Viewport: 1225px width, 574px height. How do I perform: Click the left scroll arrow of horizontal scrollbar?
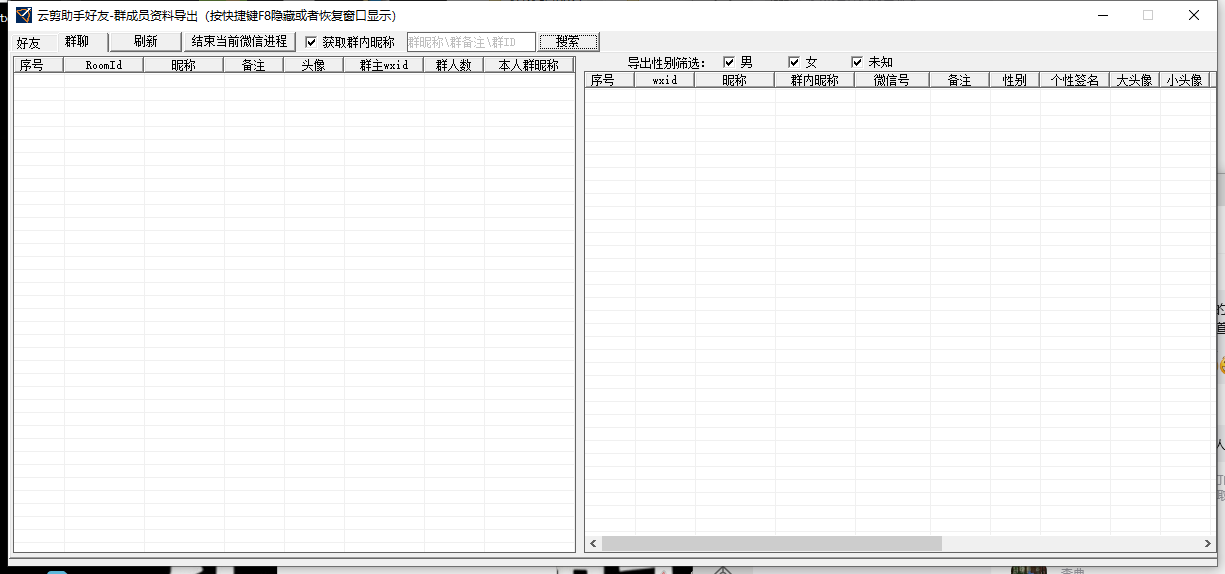(x=593, y=543)
